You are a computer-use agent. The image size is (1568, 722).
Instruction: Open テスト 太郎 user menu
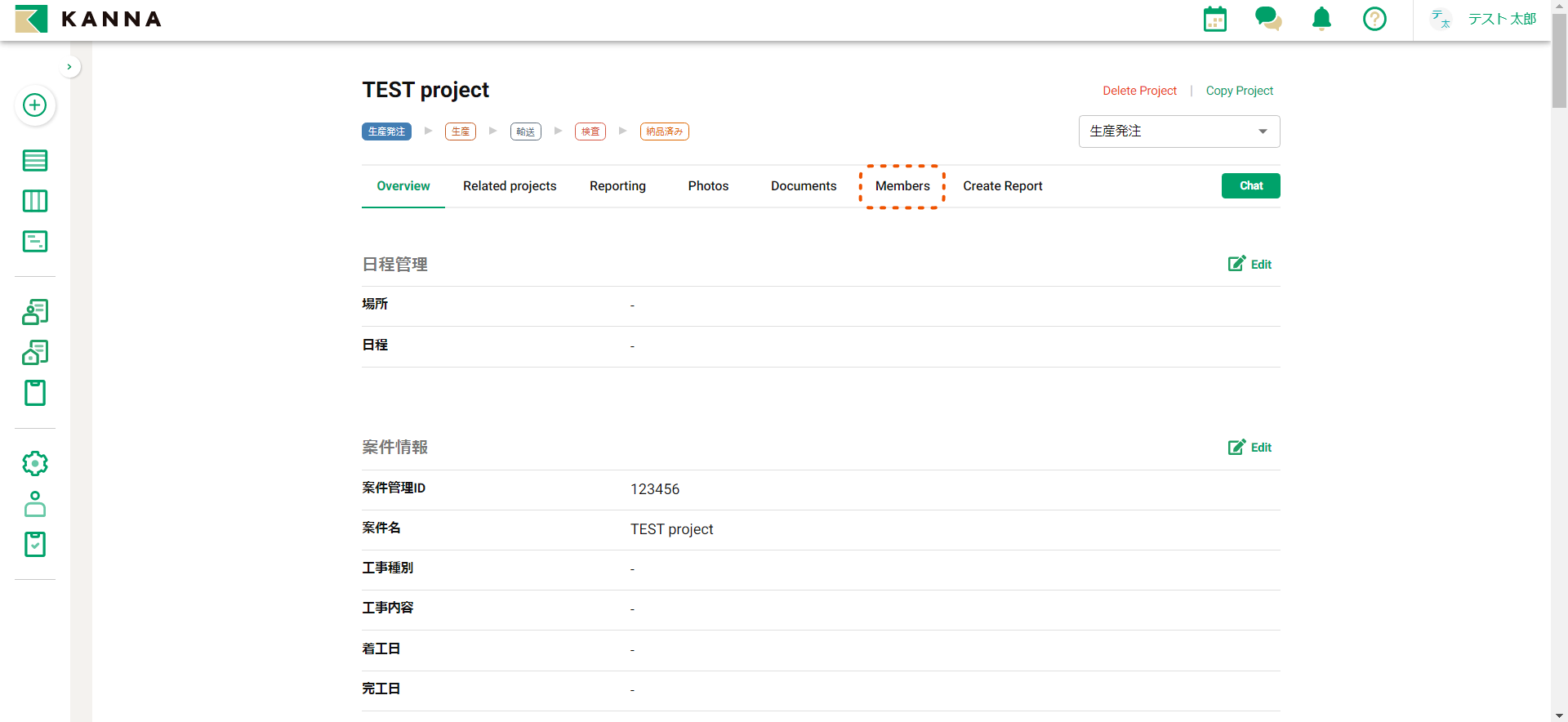tap(1483, 19)
